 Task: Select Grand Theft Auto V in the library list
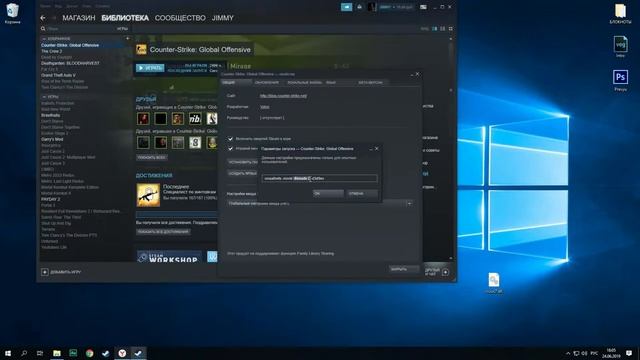tap(58, 76)
